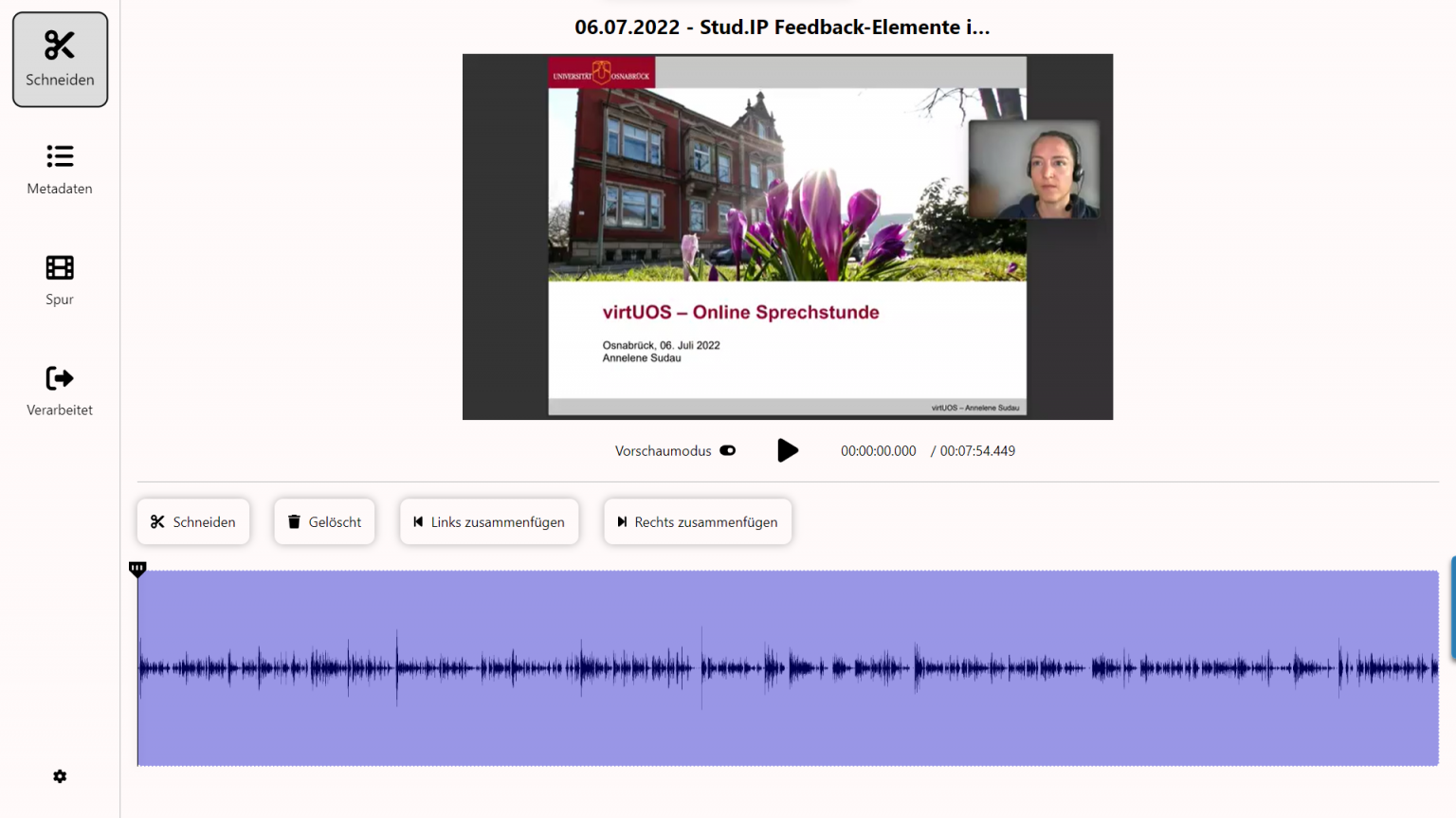Click the elapsed time display 00:00:00.000
Image resolution: width=1456 pixels, height=818 pixels.
[878, 450]
